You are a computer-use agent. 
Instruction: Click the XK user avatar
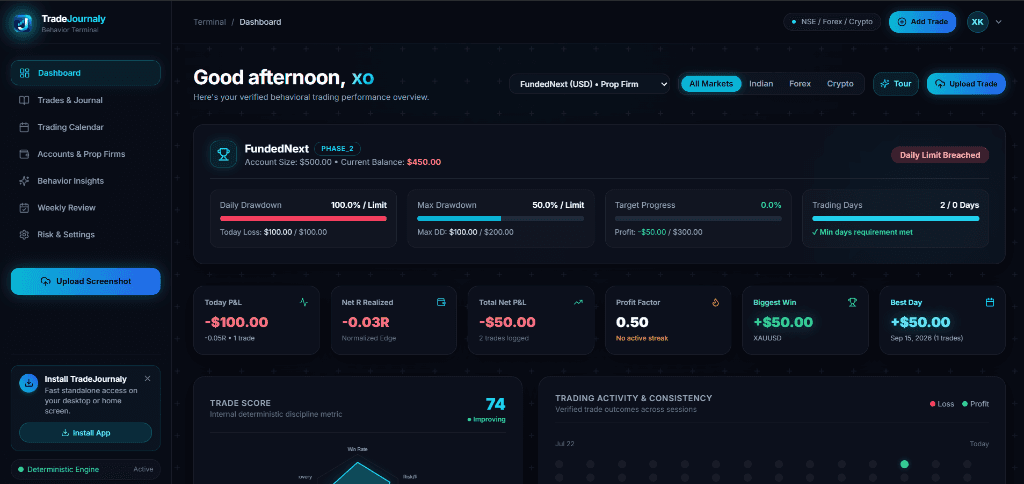click(x=977, y=22)
